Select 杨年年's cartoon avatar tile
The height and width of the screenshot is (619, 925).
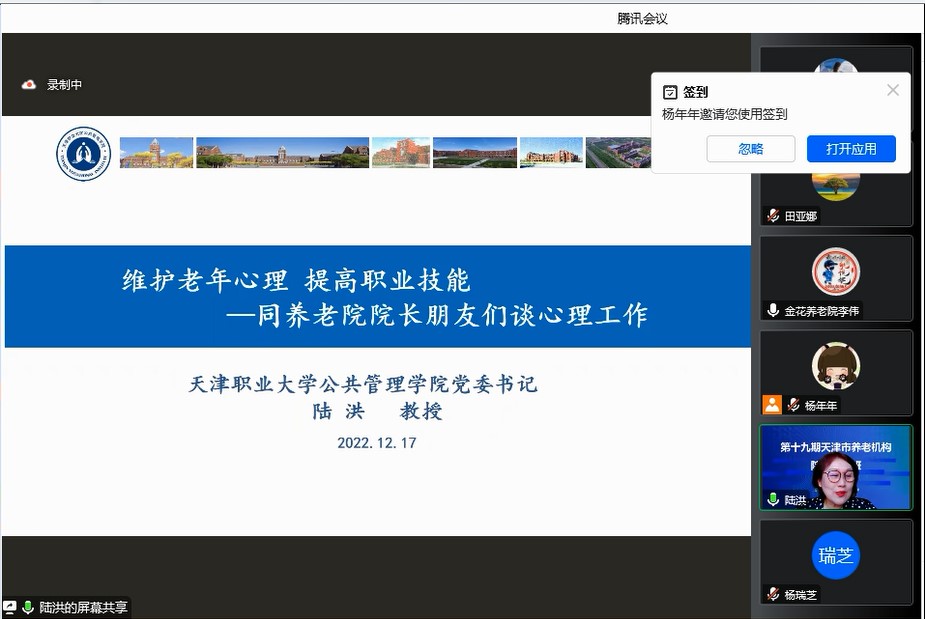[836, 366]
